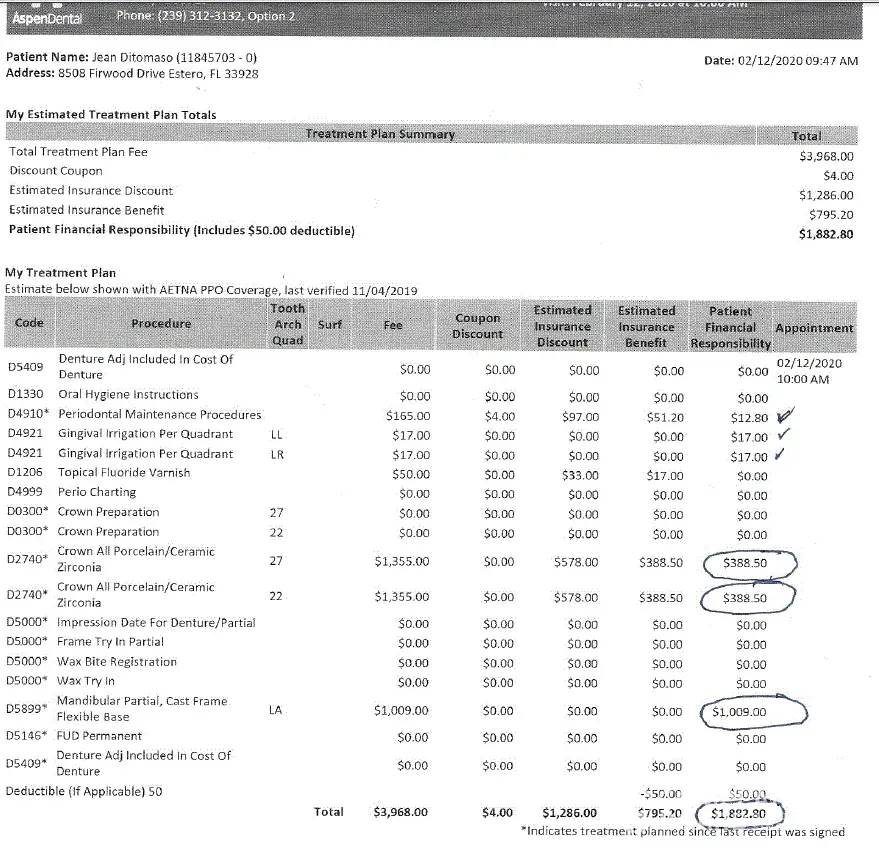
Task: Select the Topical Fluoride Varnish procedure
Action: [124, 473]
